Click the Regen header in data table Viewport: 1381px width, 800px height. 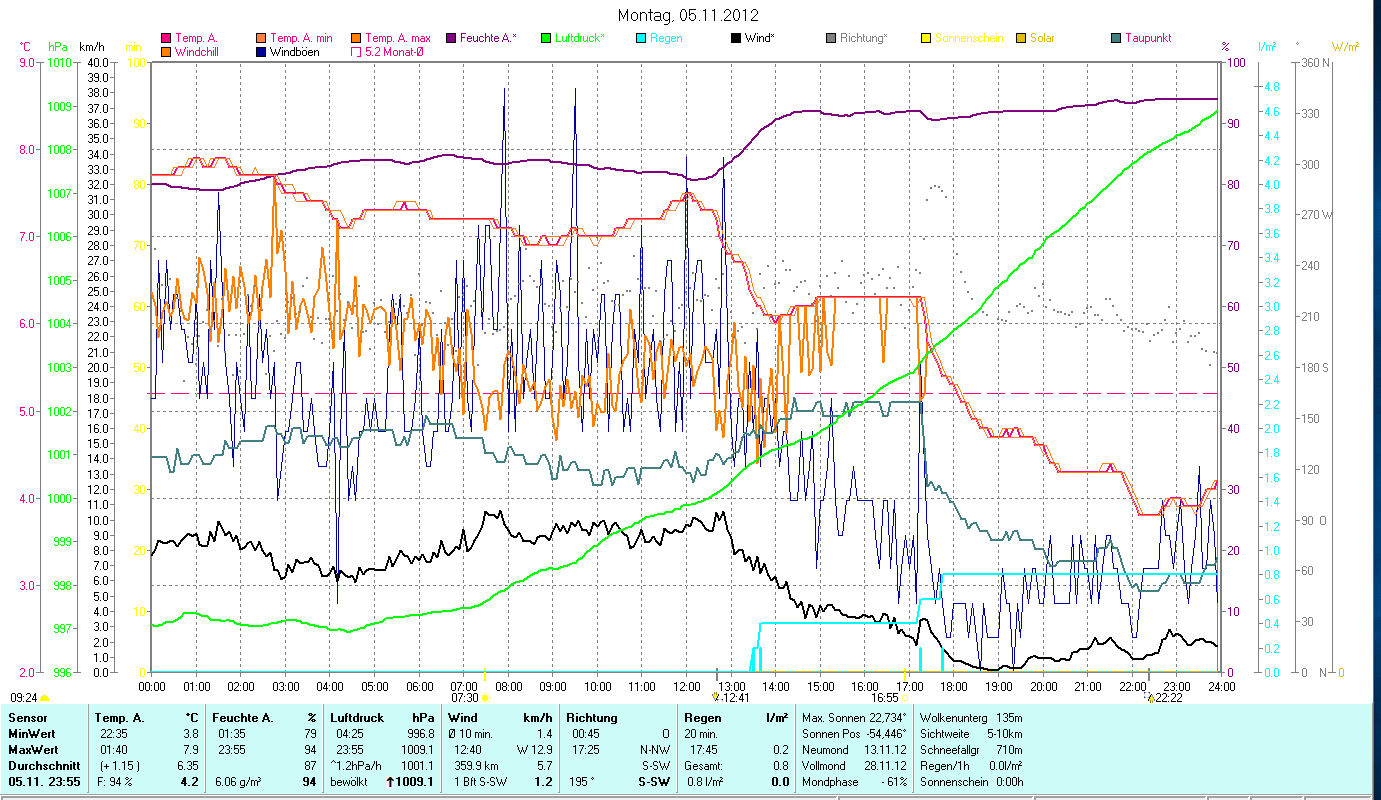(x=702, y=718)
